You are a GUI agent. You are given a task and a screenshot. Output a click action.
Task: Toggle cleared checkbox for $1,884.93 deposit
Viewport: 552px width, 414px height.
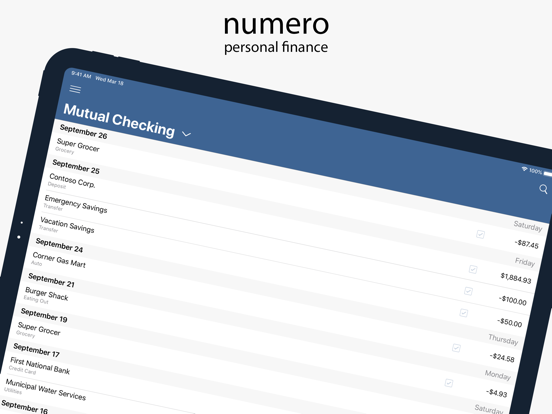[473, 269]
